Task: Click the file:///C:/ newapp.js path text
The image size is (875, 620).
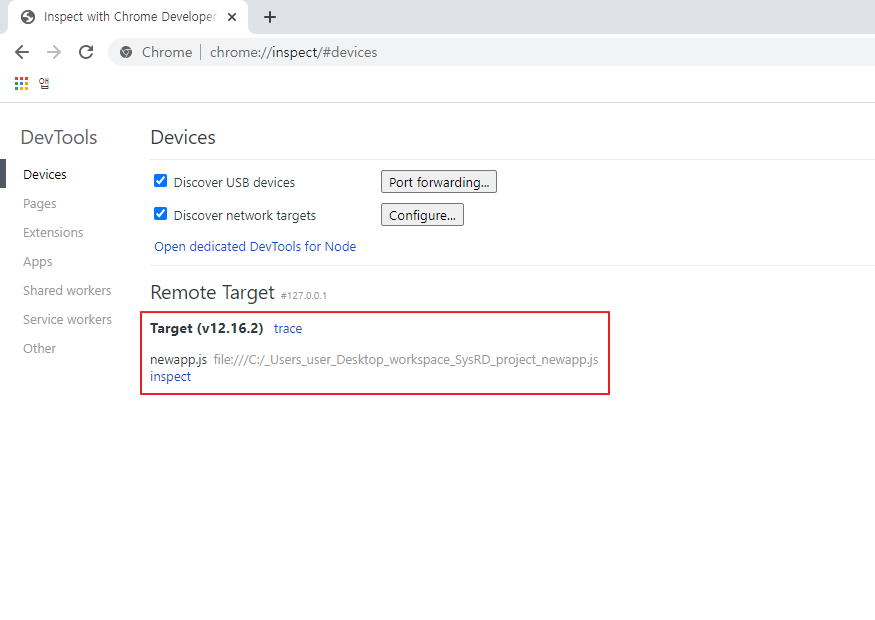Action: (406, 359)
